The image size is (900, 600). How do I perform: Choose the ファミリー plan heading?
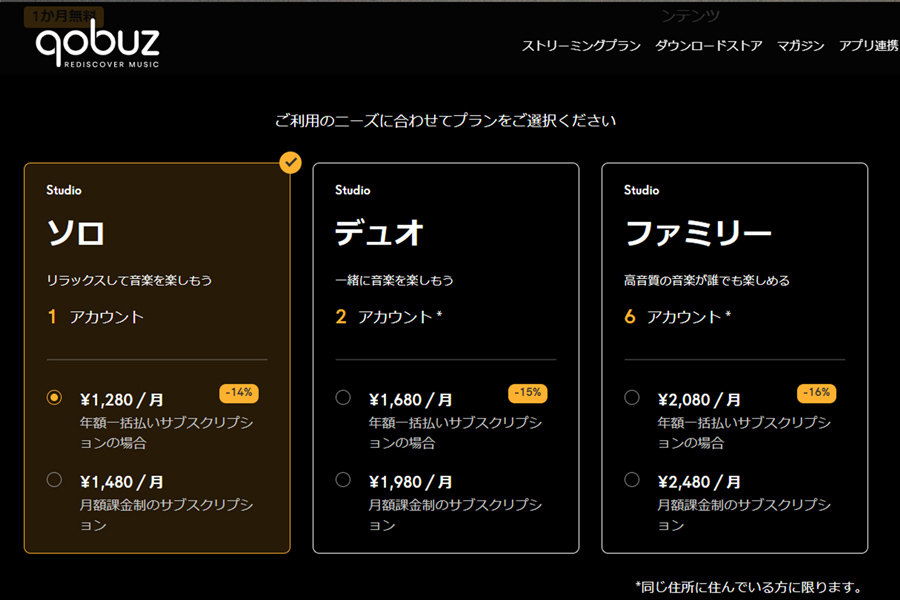698,233
